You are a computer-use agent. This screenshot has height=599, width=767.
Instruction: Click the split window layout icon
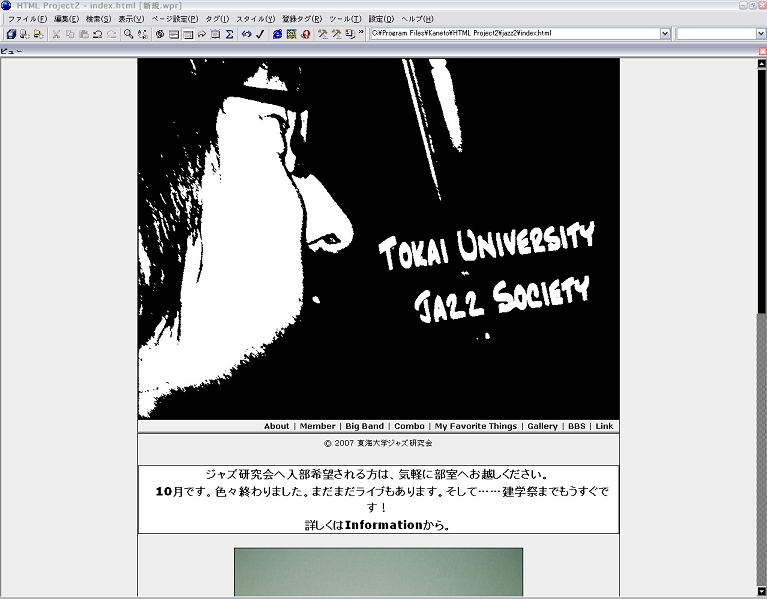click(174, 34)
